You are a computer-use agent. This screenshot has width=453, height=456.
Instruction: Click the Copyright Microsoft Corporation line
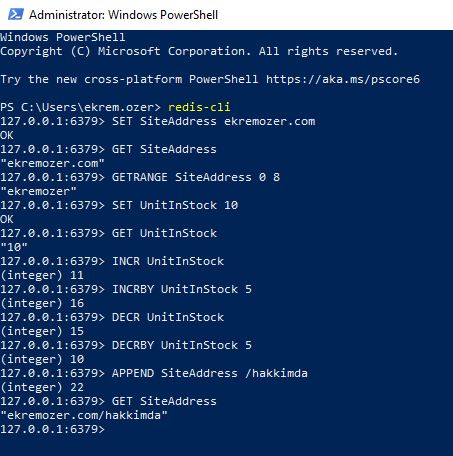199,51
